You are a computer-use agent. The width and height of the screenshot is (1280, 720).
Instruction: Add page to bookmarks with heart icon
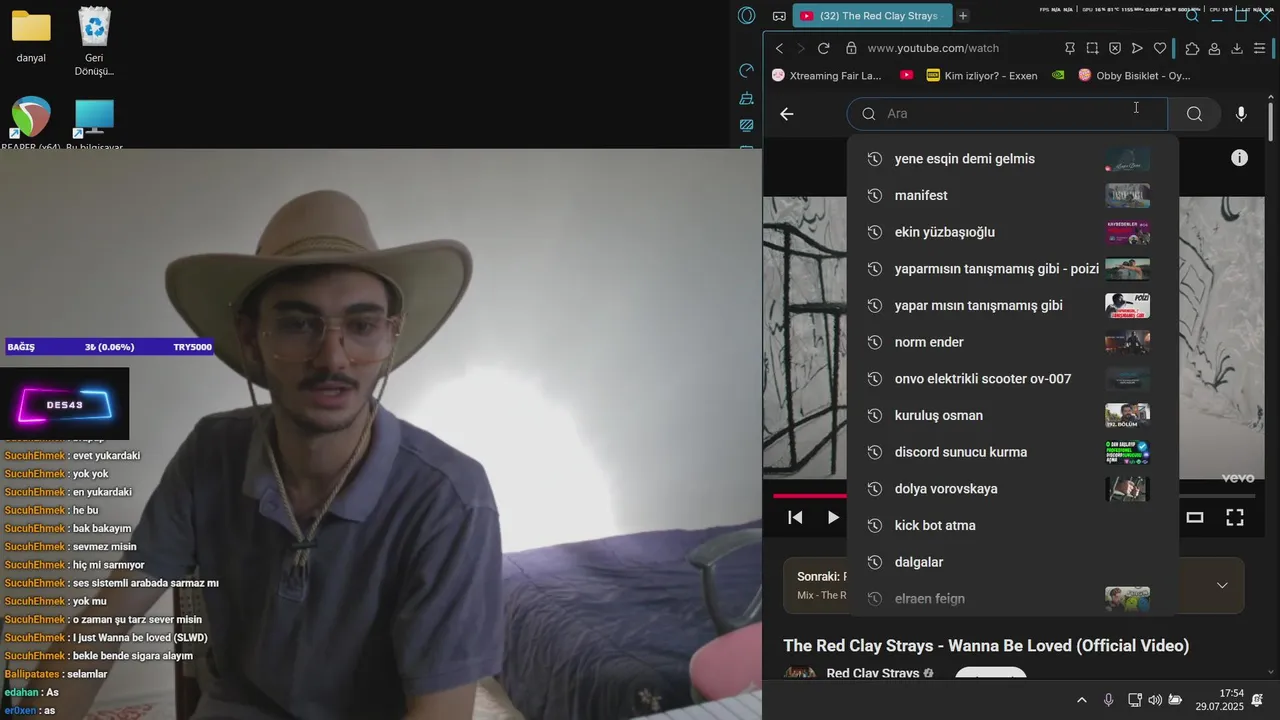pos(1160,48)
